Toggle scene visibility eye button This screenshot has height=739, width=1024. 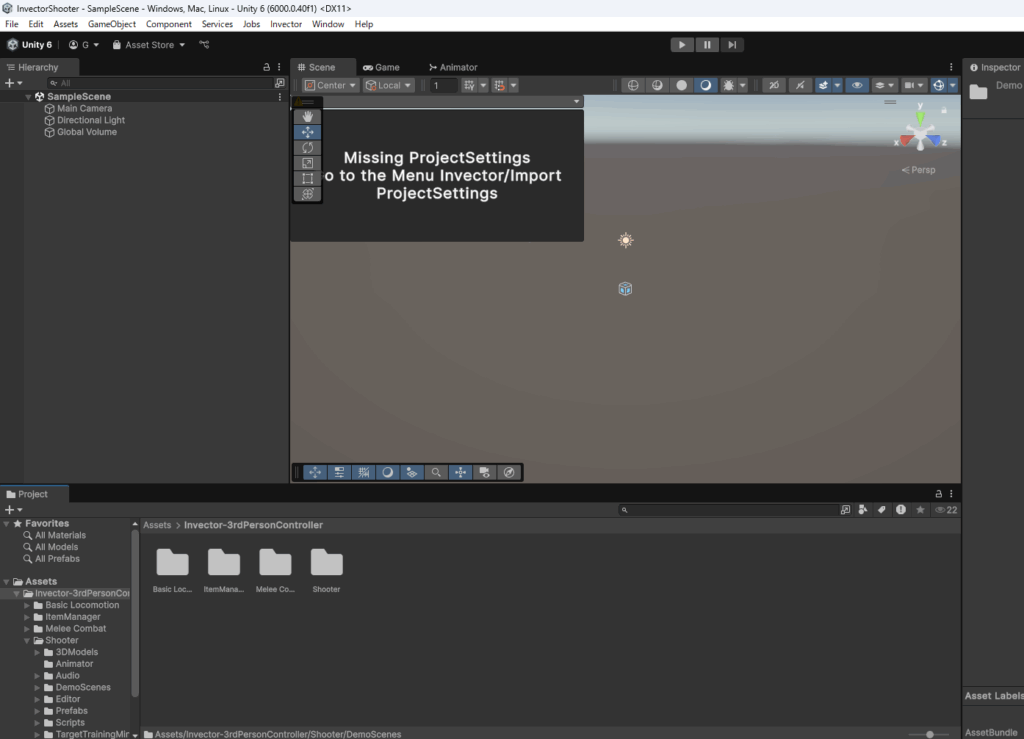(x=857, y=86)
